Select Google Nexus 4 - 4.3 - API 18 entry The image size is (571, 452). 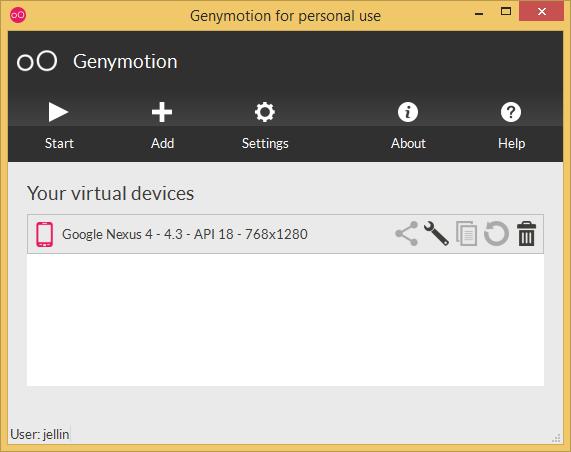click(285, 234)
